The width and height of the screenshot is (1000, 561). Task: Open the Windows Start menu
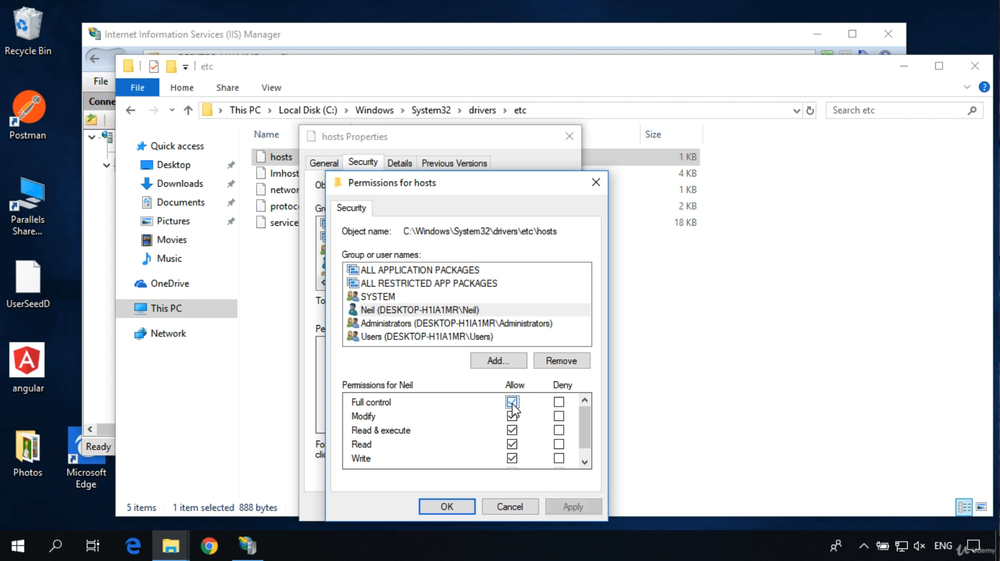click(18, 546)
